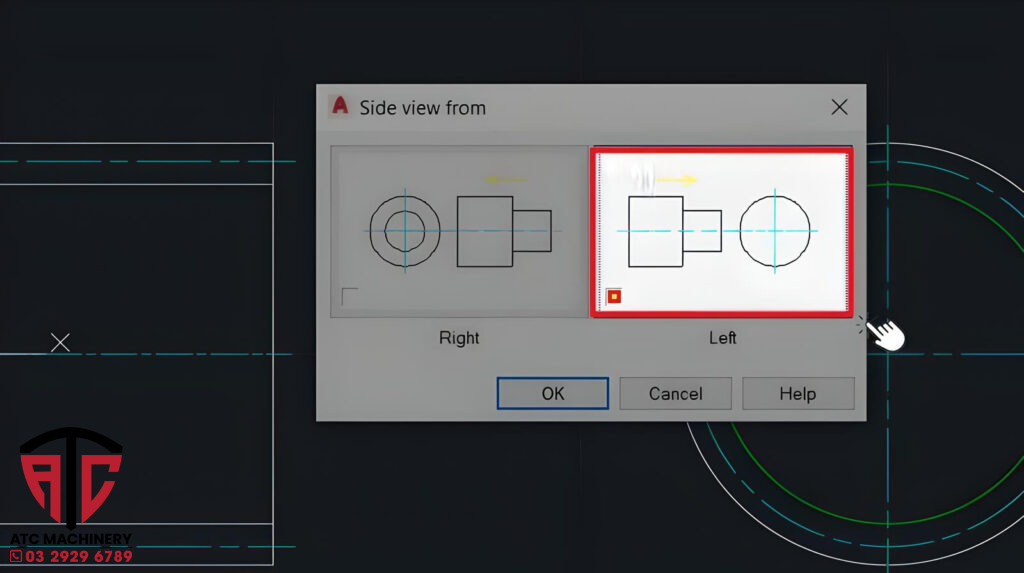1024x573 pixels.
Task: Select the Right side view thumbnail
Action: click(459, 231)
